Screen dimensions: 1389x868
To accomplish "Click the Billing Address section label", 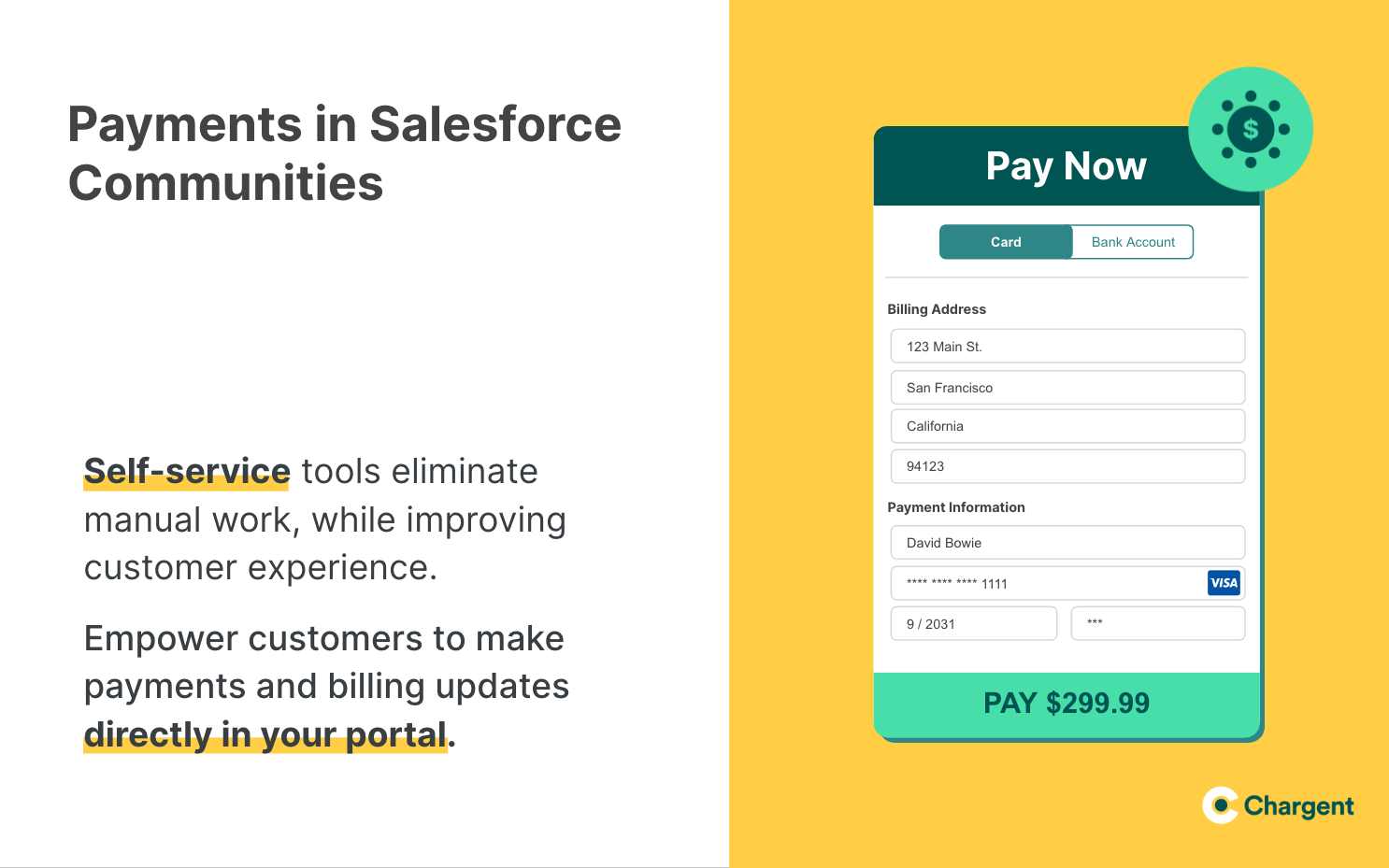I will click(x=937, y=309).
